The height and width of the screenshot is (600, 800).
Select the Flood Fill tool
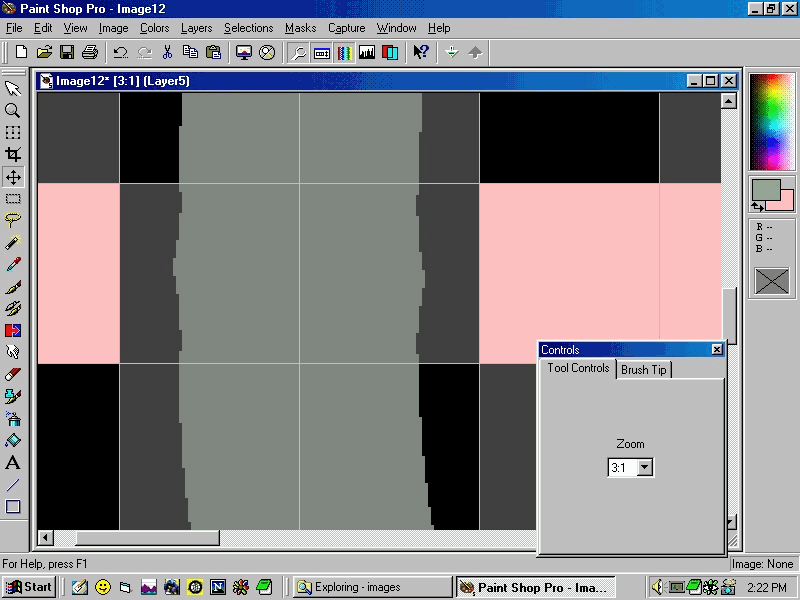click(x=13, y=441)
